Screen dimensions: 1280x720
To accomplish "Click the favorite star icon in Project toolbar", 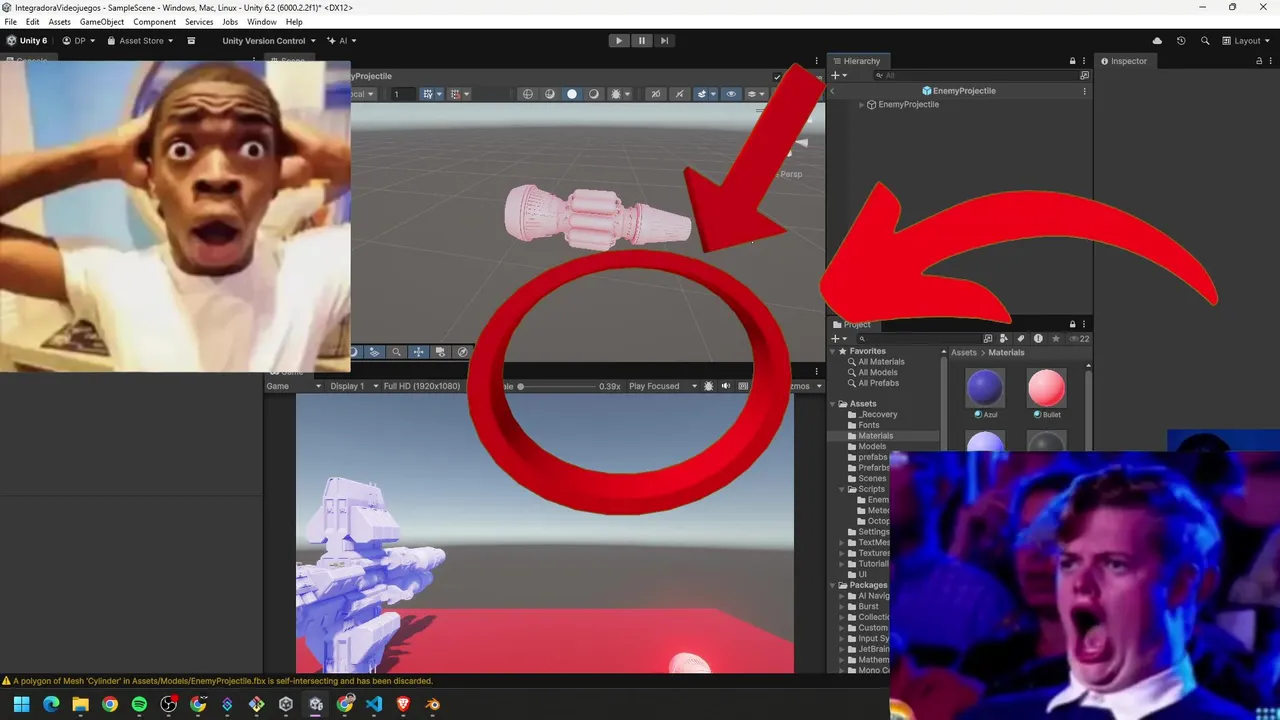I will (1055, 339).
